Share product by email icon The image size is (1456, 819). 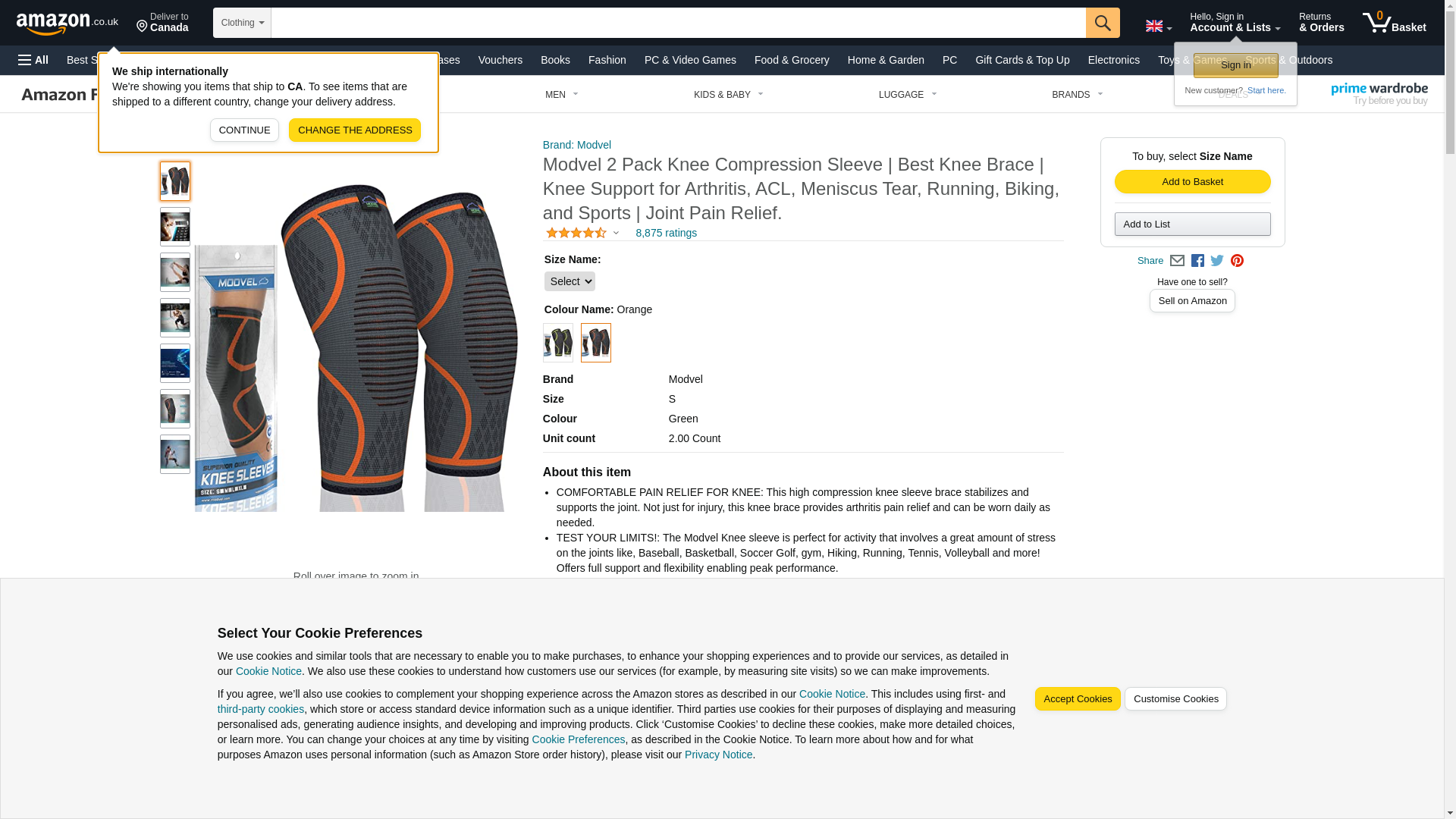1177,261
